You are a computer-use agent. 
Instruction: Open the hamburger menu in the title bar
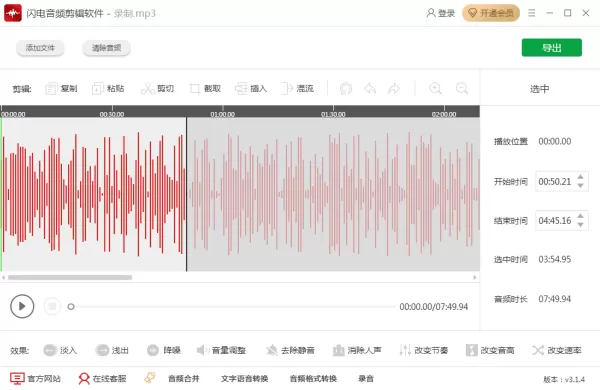(532, 13)
